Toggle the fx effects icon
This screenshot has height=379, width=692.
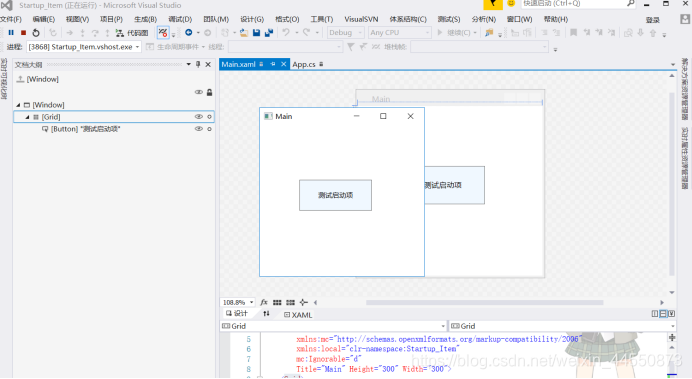[264, 302]
